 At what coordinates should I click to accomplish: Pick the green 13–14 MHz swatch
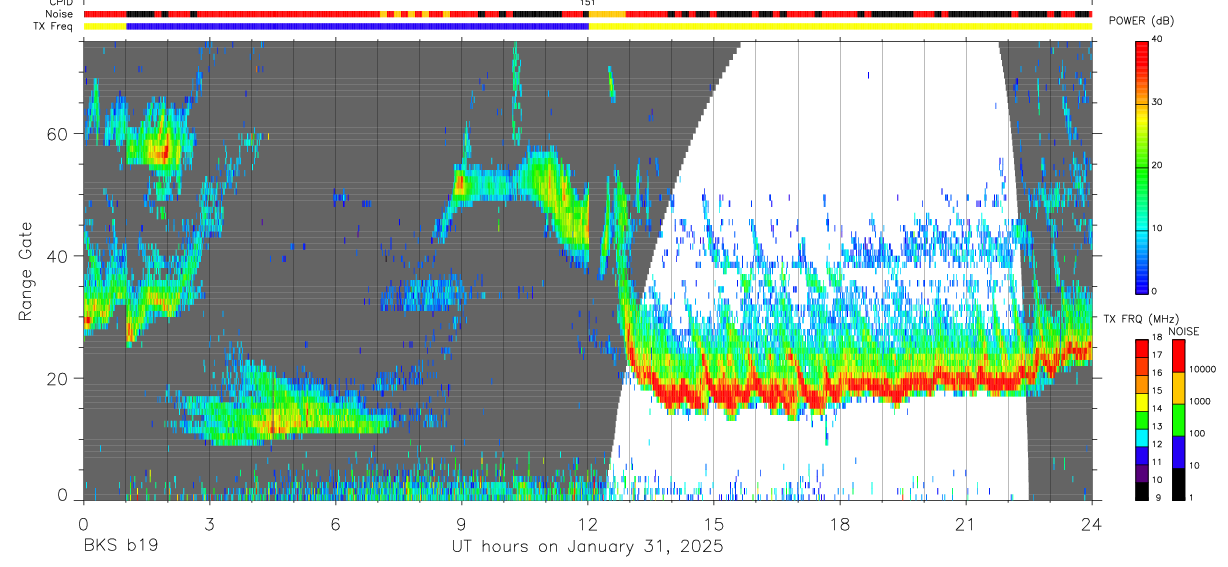[1141, 419]
